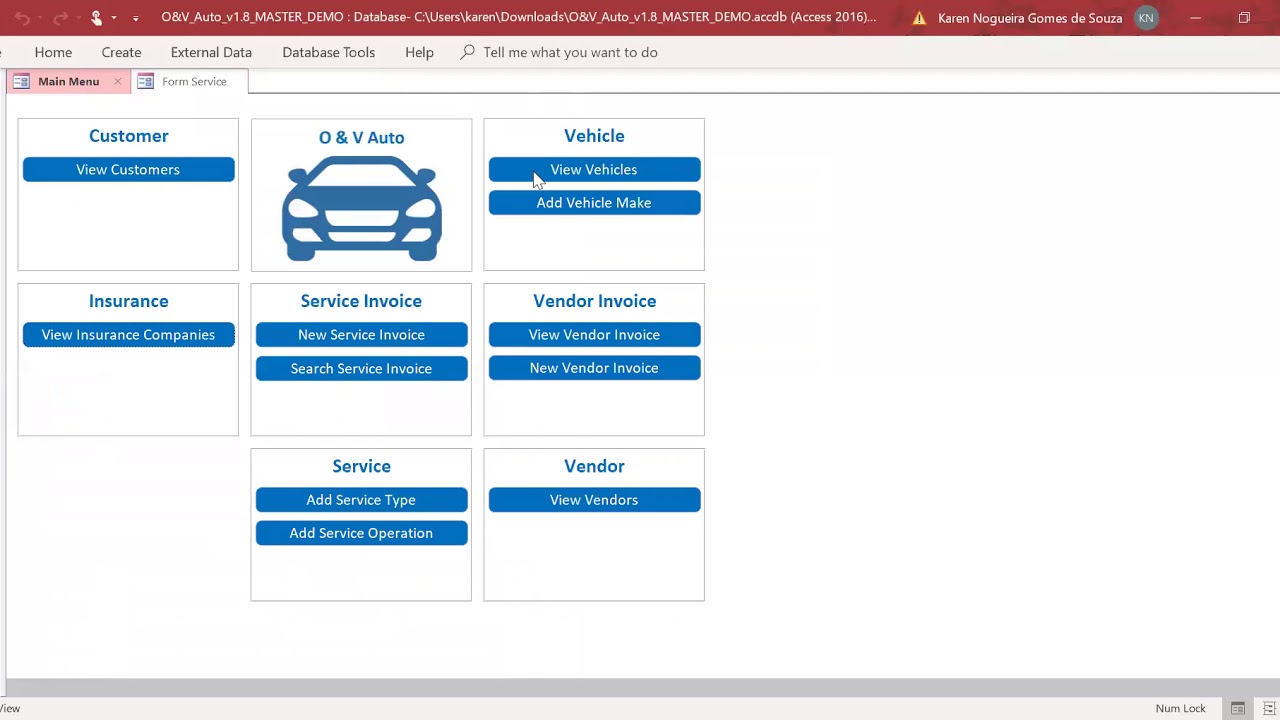Viewport: 1280px width, 720px height.
Task: Click the Vendor section heading
Action: point(594,466)
